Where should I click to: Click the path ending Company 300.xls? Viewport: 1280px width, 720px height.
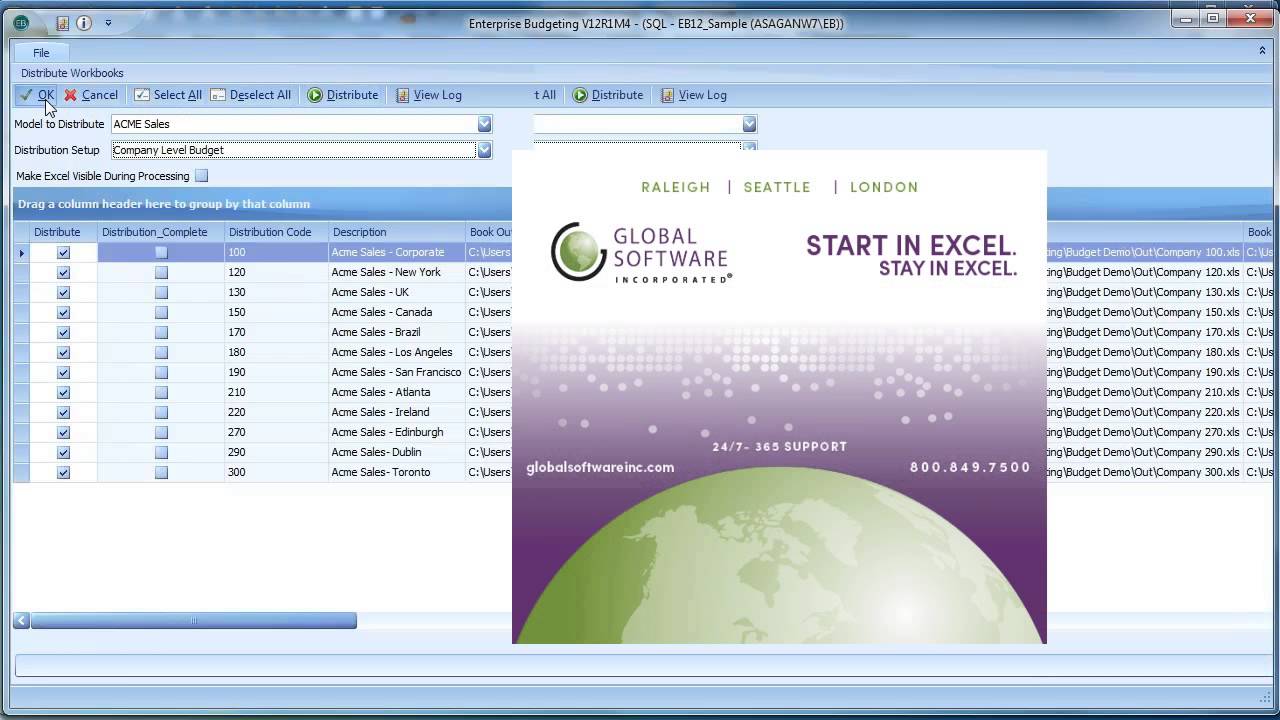(1144, 472)
